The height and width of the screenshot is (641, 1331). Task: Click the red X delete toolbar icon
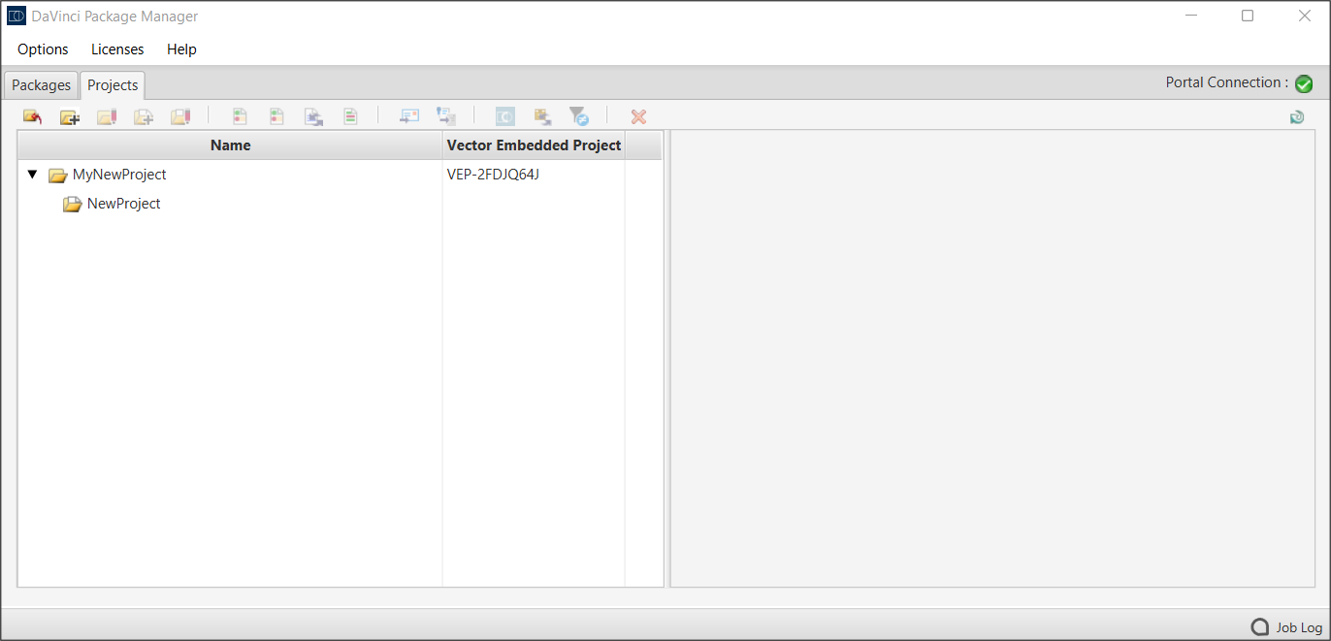click(x=638, y=117)
